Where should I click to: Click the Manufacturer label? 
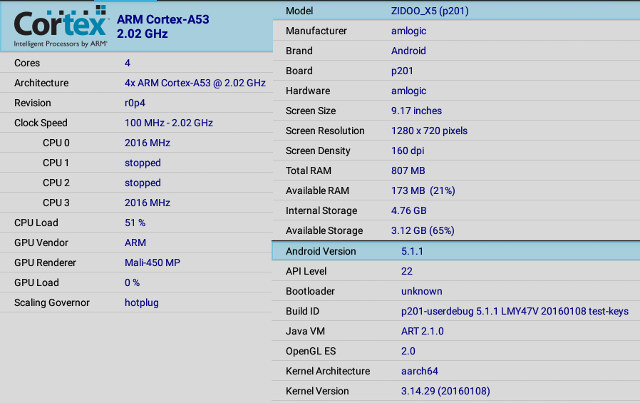coord(316,31)
